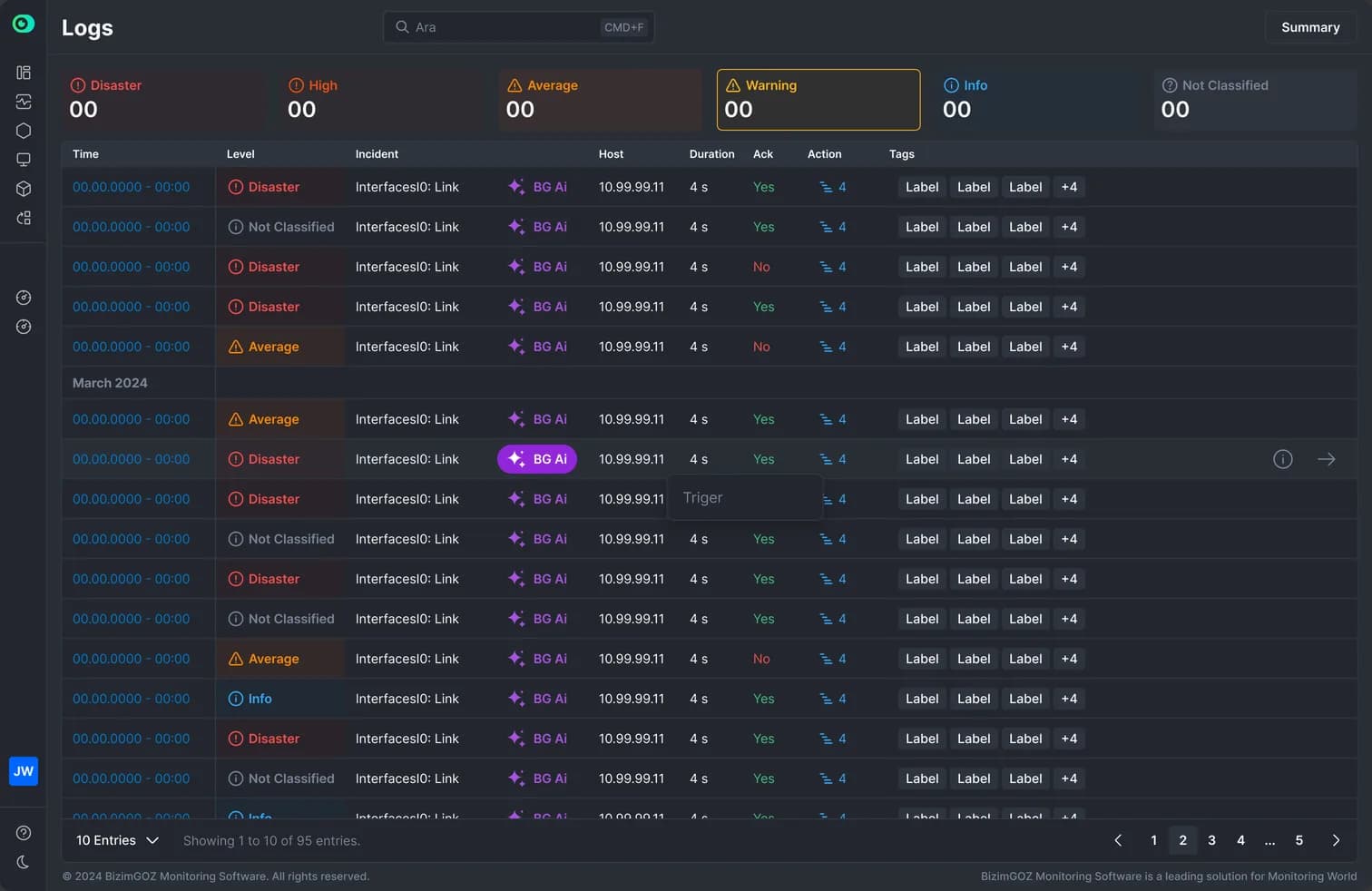Open the help question mark icon
Image resolution: width=1372 pixels, height=891 pixels.
pos(24,833)
